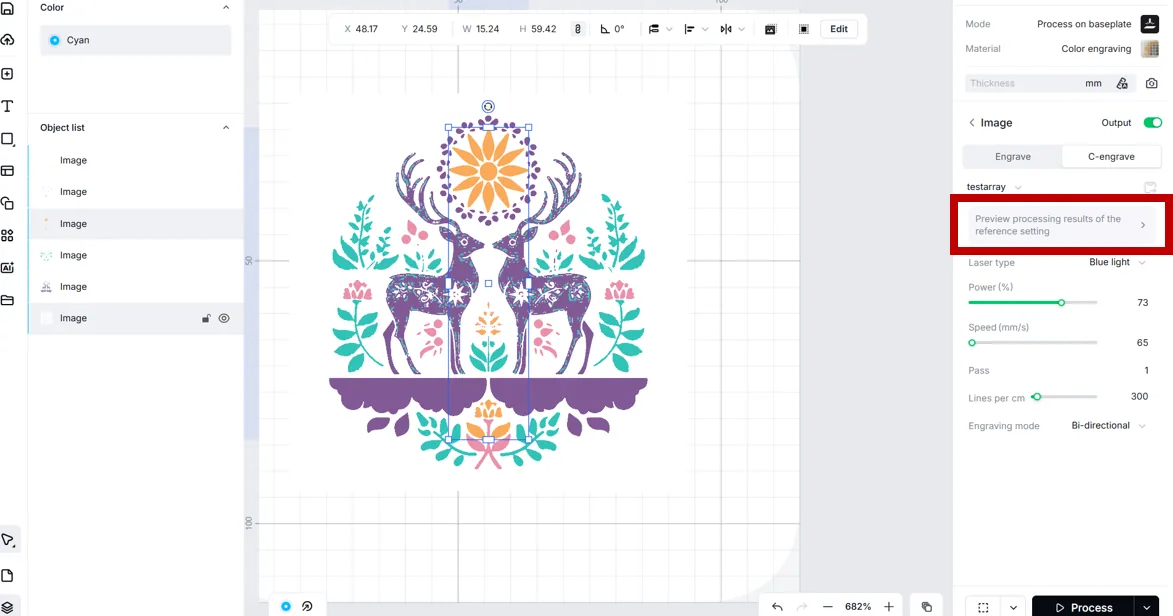1173x616 pixels.
Task: Open the Laser type Blue light dropdown
Action: point(1117,263)
